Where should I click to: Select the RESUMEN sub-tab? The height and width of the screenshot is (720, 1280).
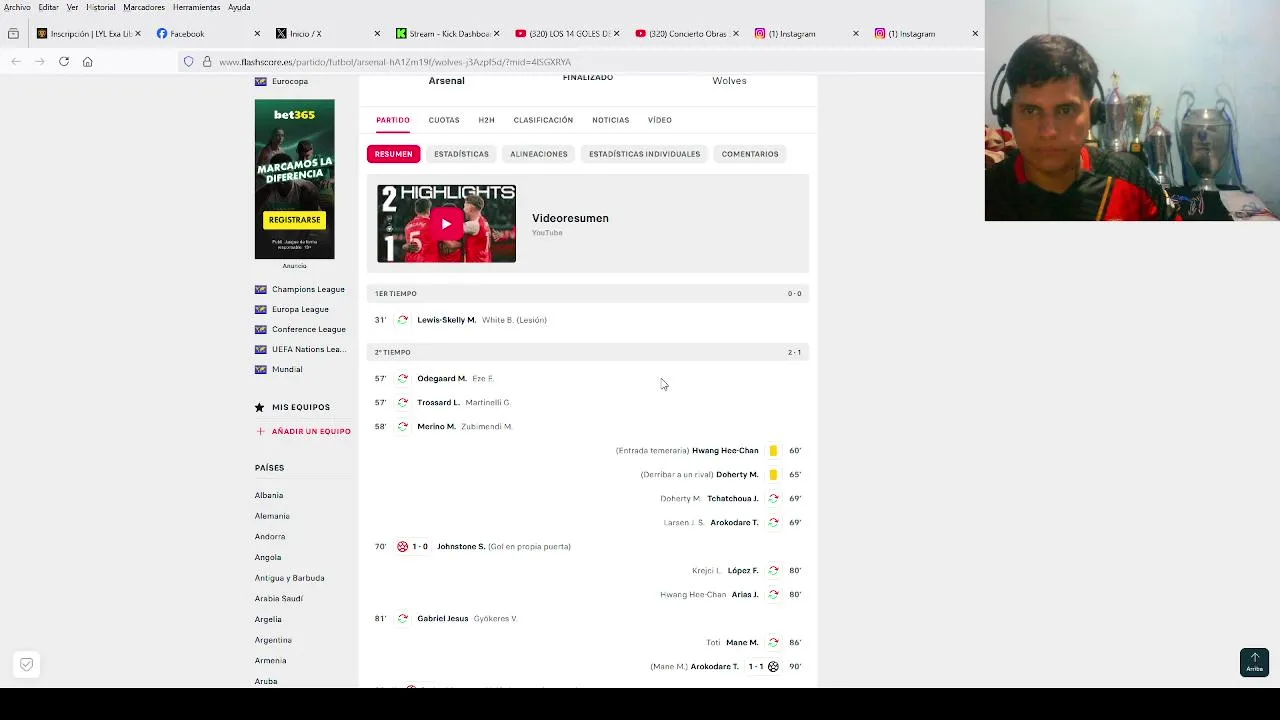pyautogui.click(x=393, y=154)
